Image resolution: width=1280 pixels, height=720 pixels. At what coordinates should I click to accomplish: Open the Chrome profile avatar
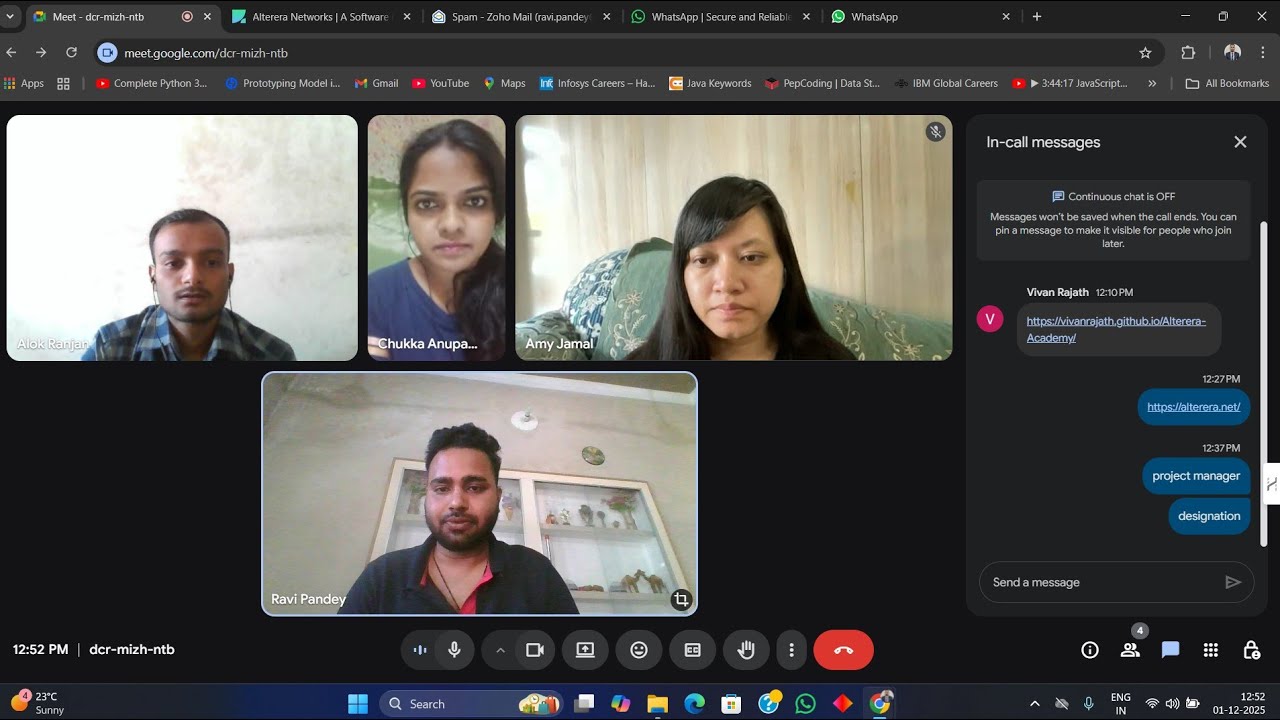click(x=1232, y=53)
